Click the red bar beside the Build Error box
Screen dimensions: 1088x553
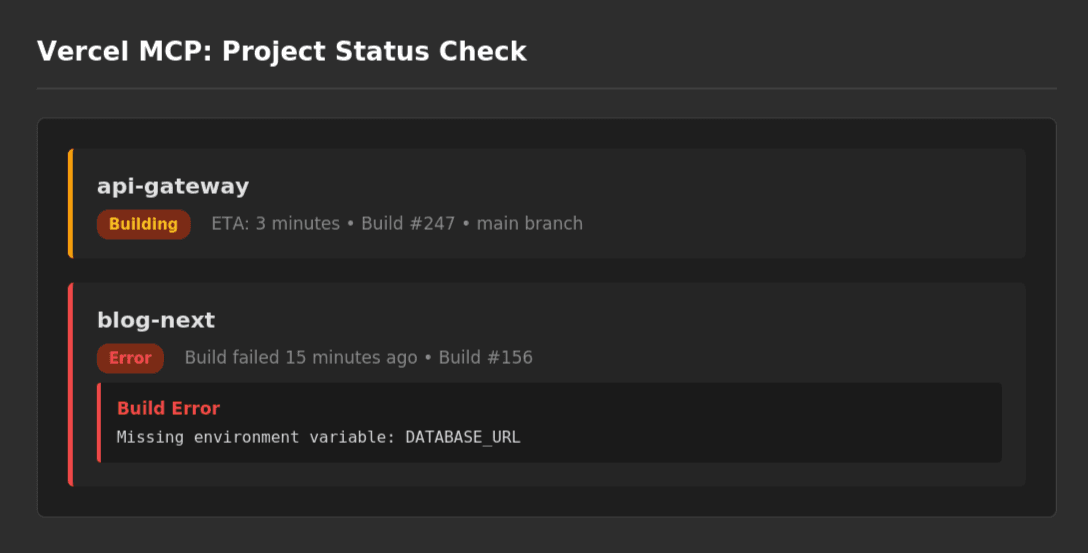pyautogui.click(x=99, y=422)
